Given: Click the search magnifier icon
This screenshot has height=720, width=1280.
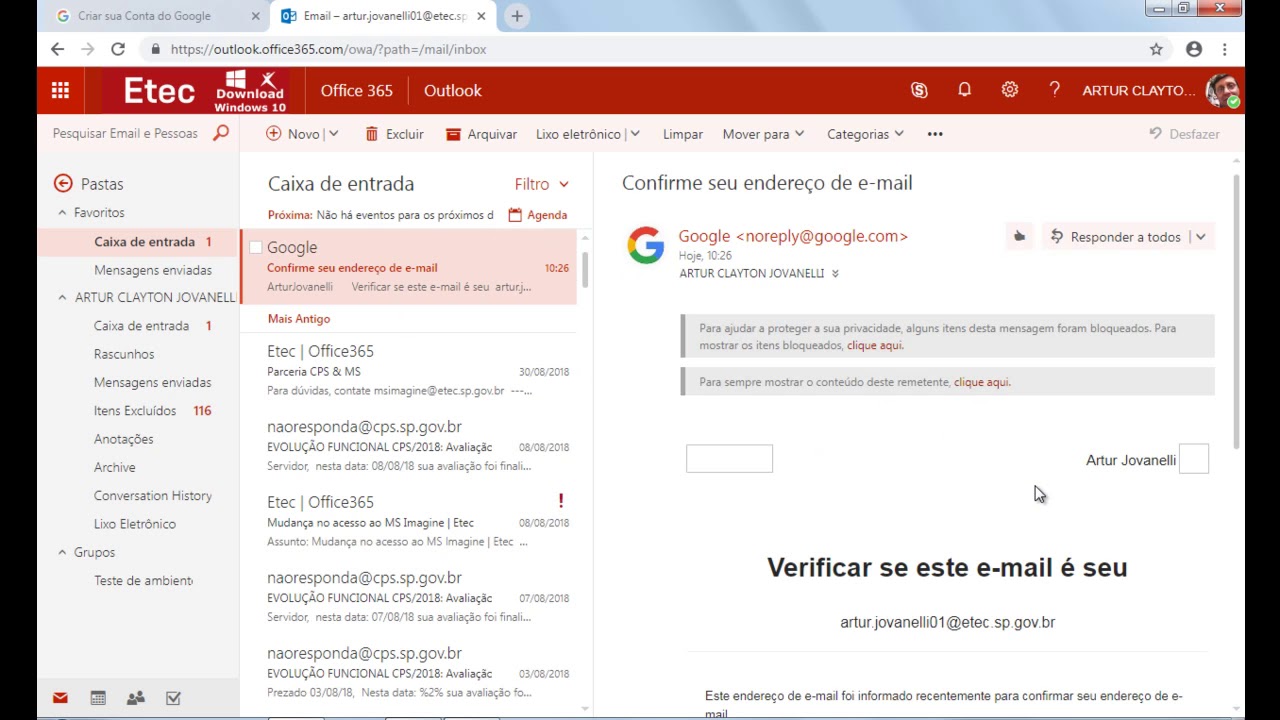Looking at the screenshot, I should pyautogui.click(x=221, y=133).
